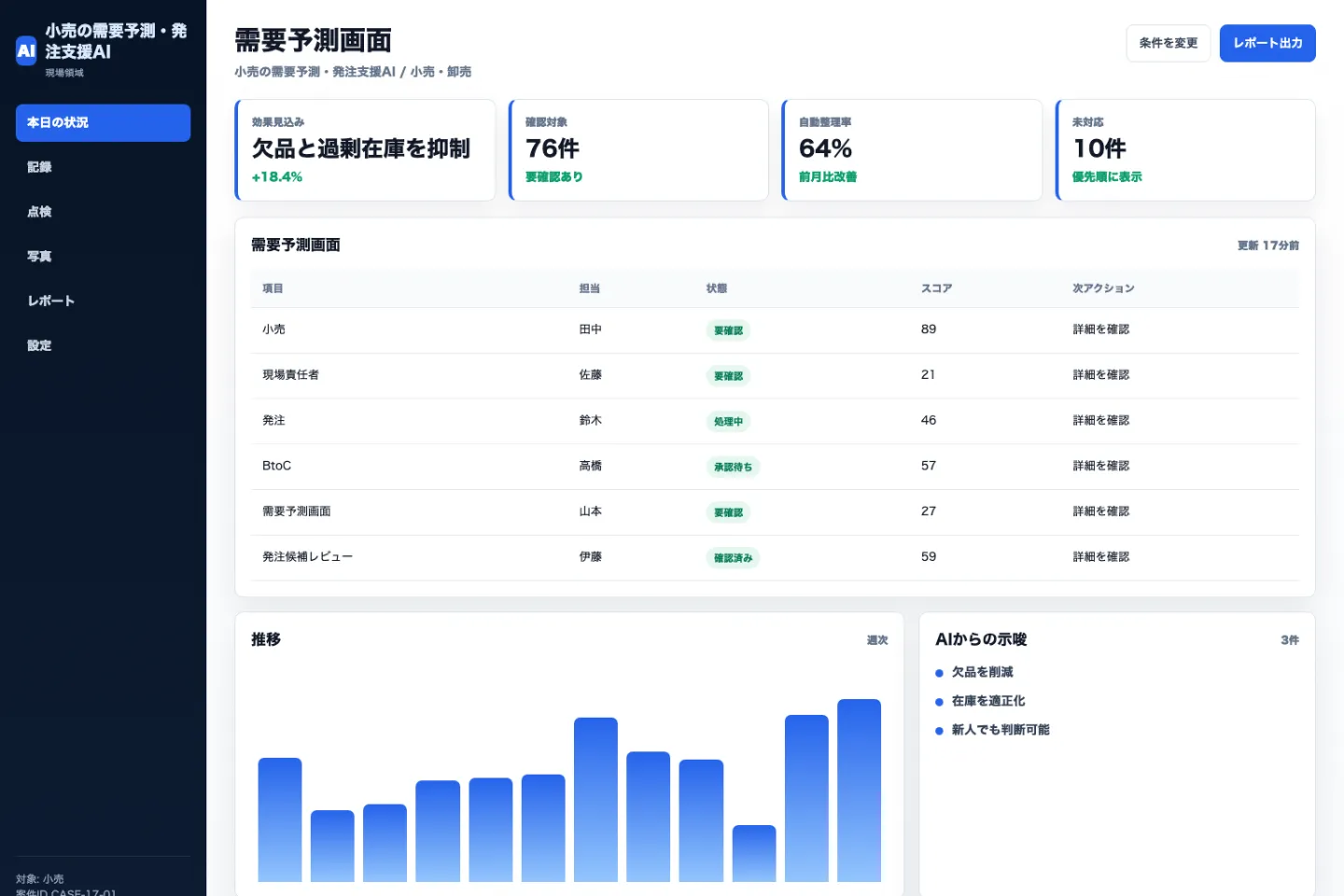Select 写真 in the sidebar
This screenshot has width=1344, height=896.
[103, 257]
